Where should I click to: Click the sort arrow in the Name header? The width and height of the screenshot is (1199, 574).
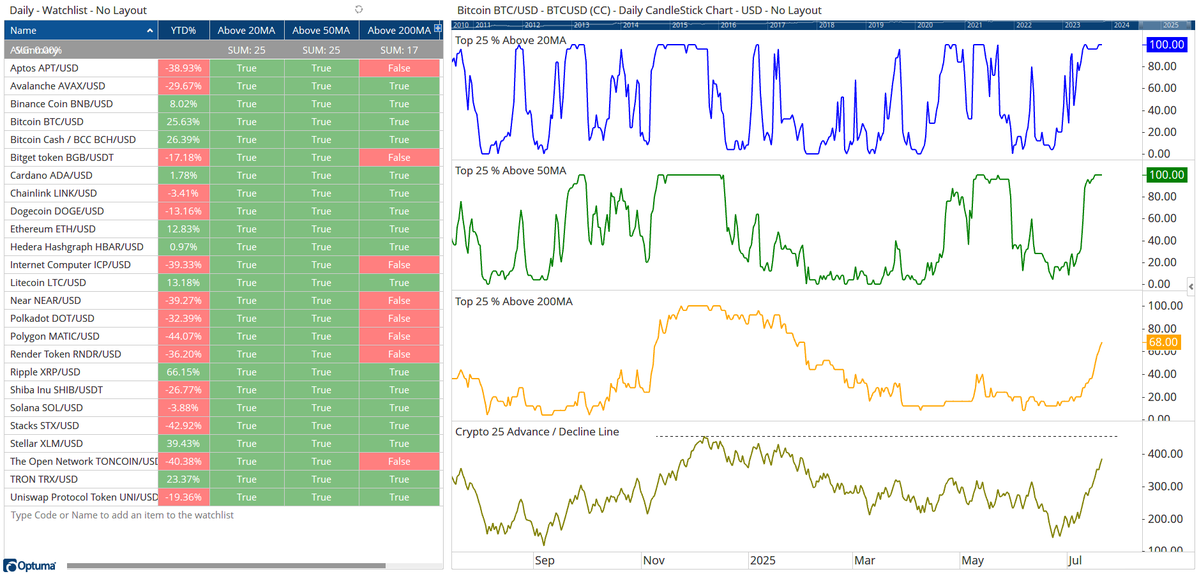pyautogui.click(x=148, y=31)
